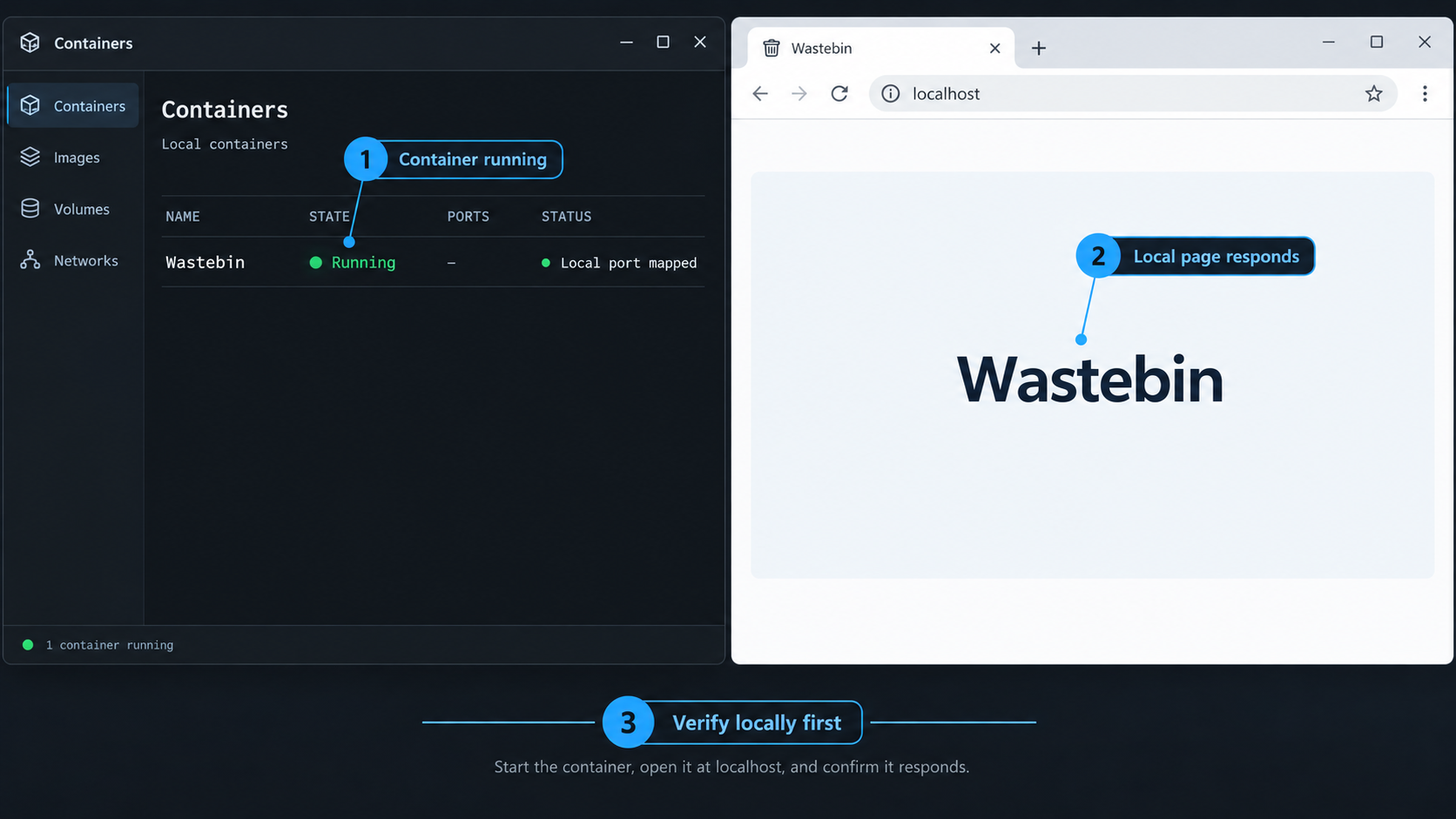This screenshot has height=819, width=1456.
Task: Click the PORTS column header
Action: click(x=468, y=216)
